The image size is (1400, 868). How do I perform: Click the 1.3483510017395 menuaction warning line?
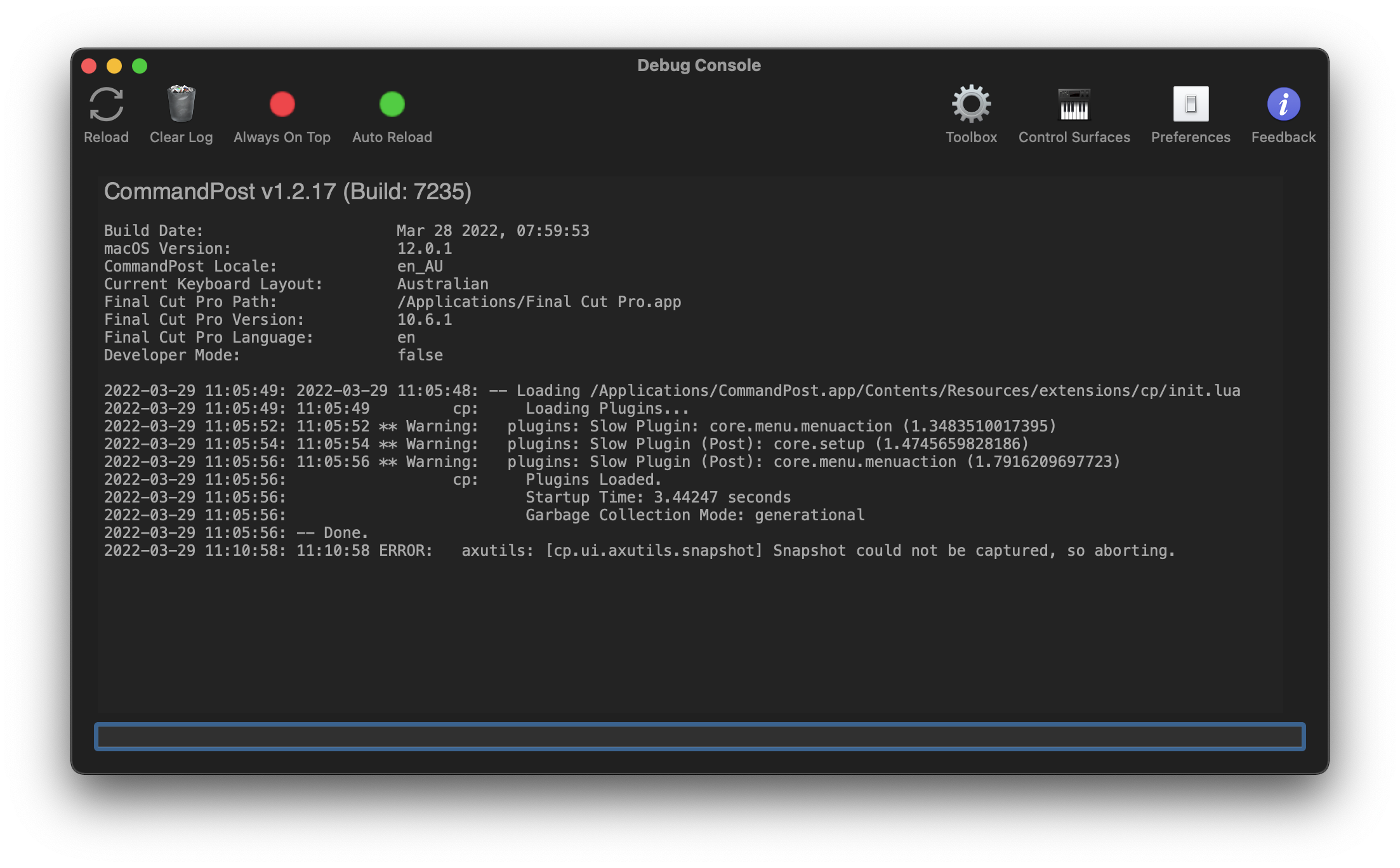[580, 426]
